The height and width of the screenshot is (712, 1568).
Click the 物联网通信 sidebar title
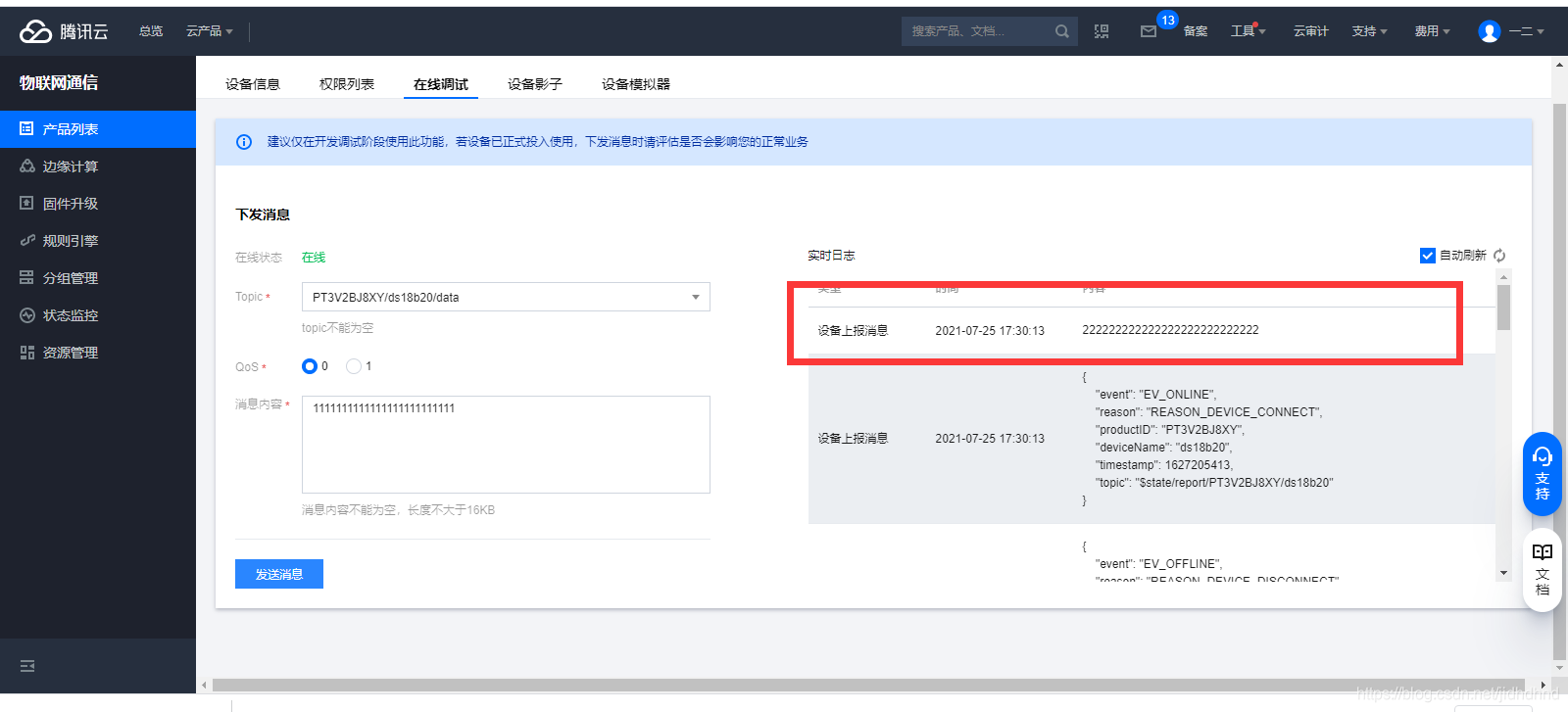pos(59,83)
